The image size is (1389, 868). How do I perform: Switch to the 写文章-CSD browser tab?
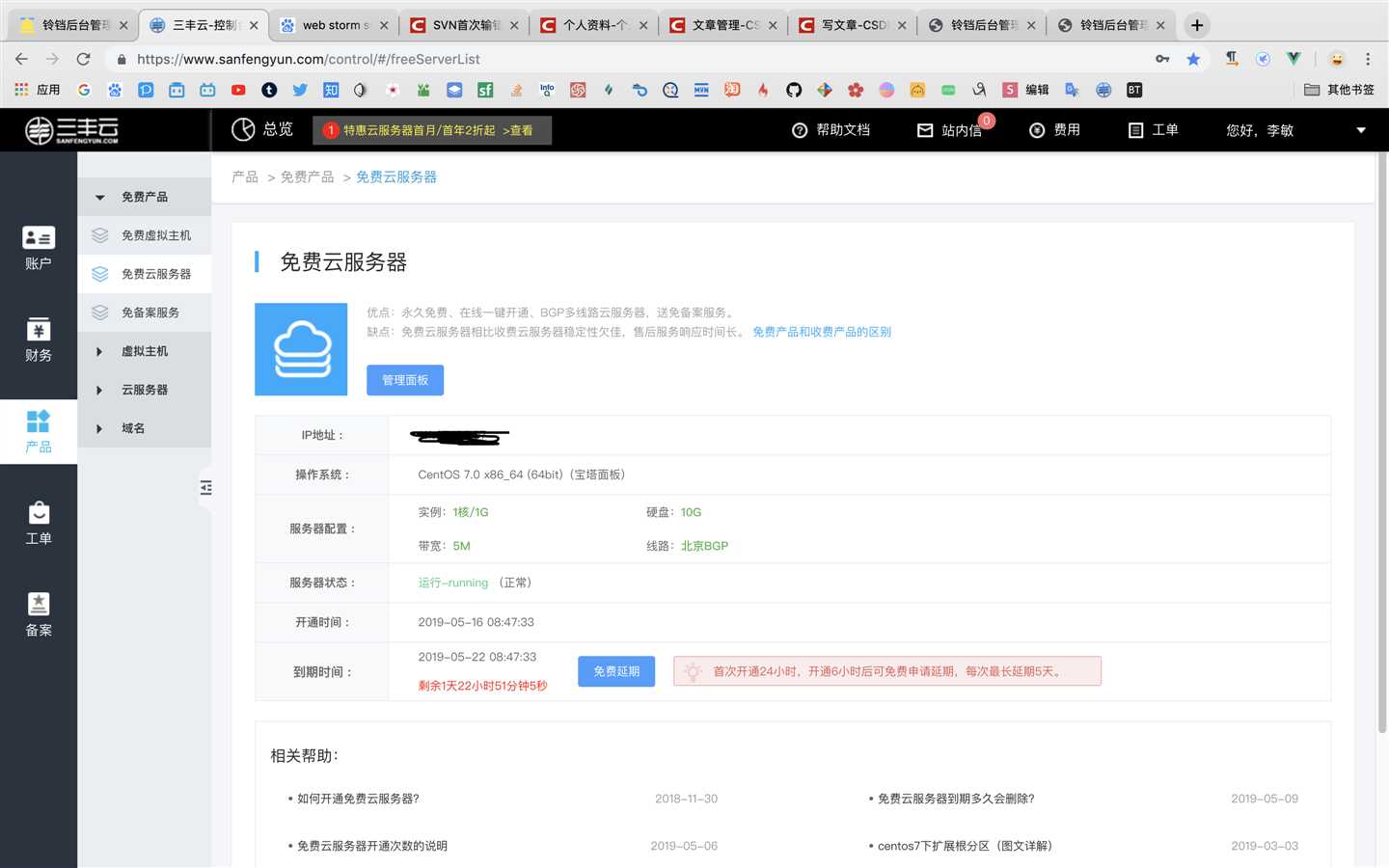(851, 25)
